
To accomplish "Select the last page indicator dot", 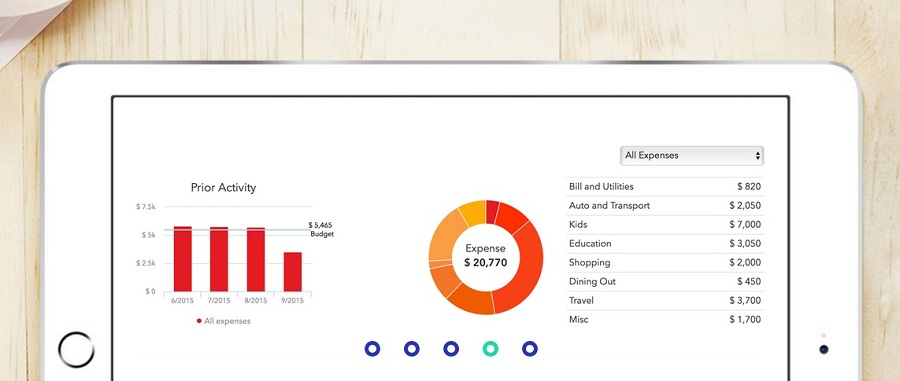I will coord(530,348).
